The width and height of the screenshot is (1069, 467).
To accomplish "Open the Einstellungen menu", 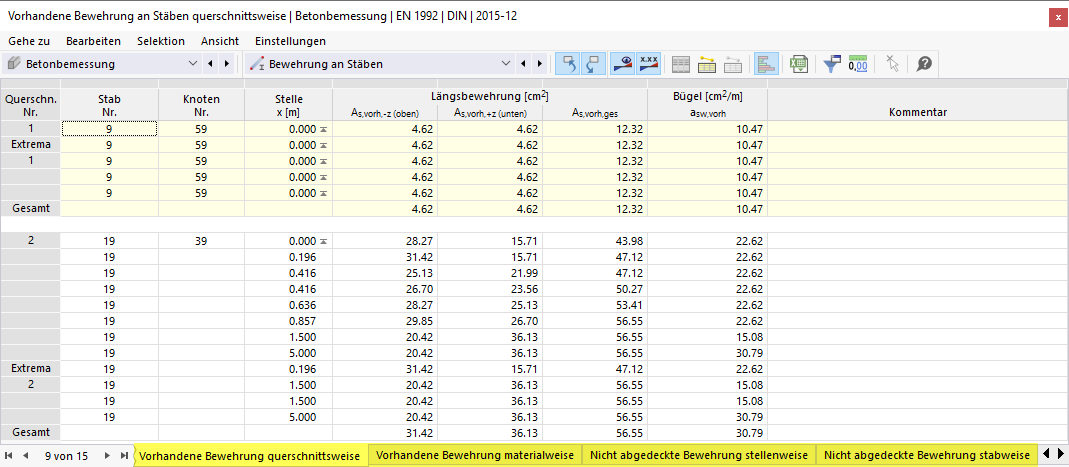I will 290,41.
